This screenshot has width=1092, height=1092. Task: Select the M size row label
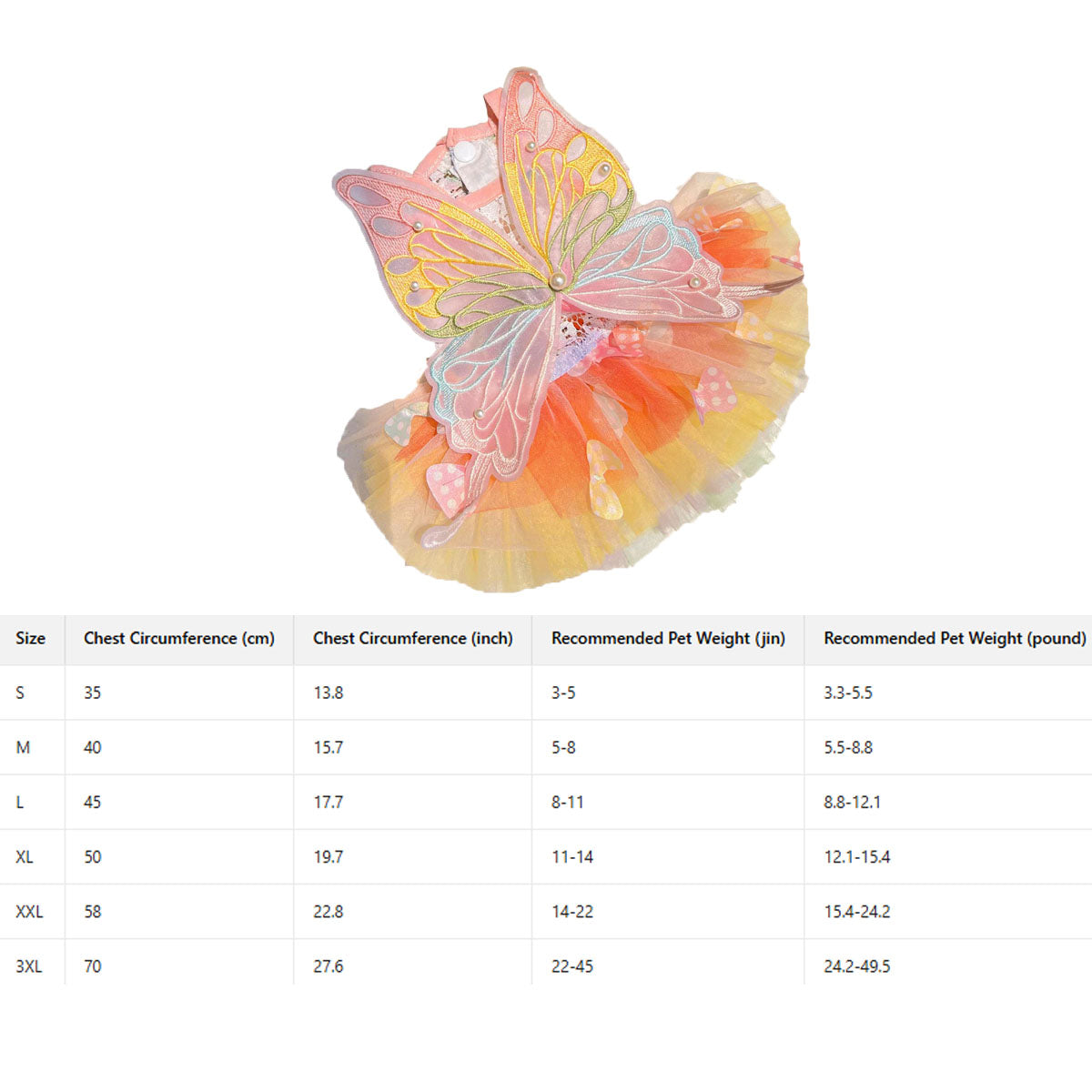tap(23, 748)
